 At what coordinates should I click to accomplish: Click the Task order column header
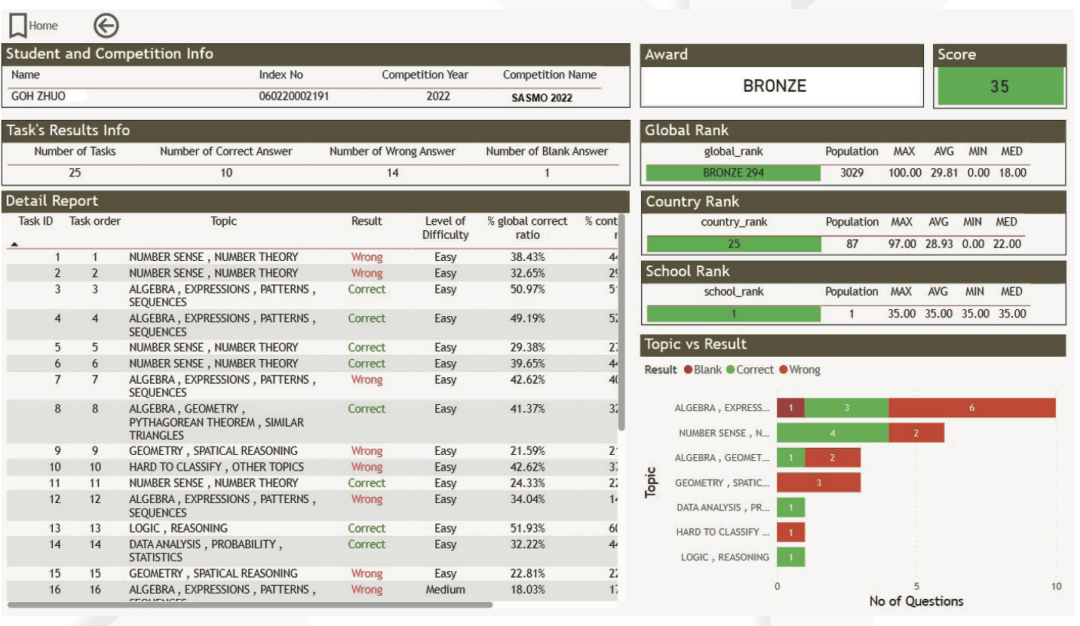point(95,221)
